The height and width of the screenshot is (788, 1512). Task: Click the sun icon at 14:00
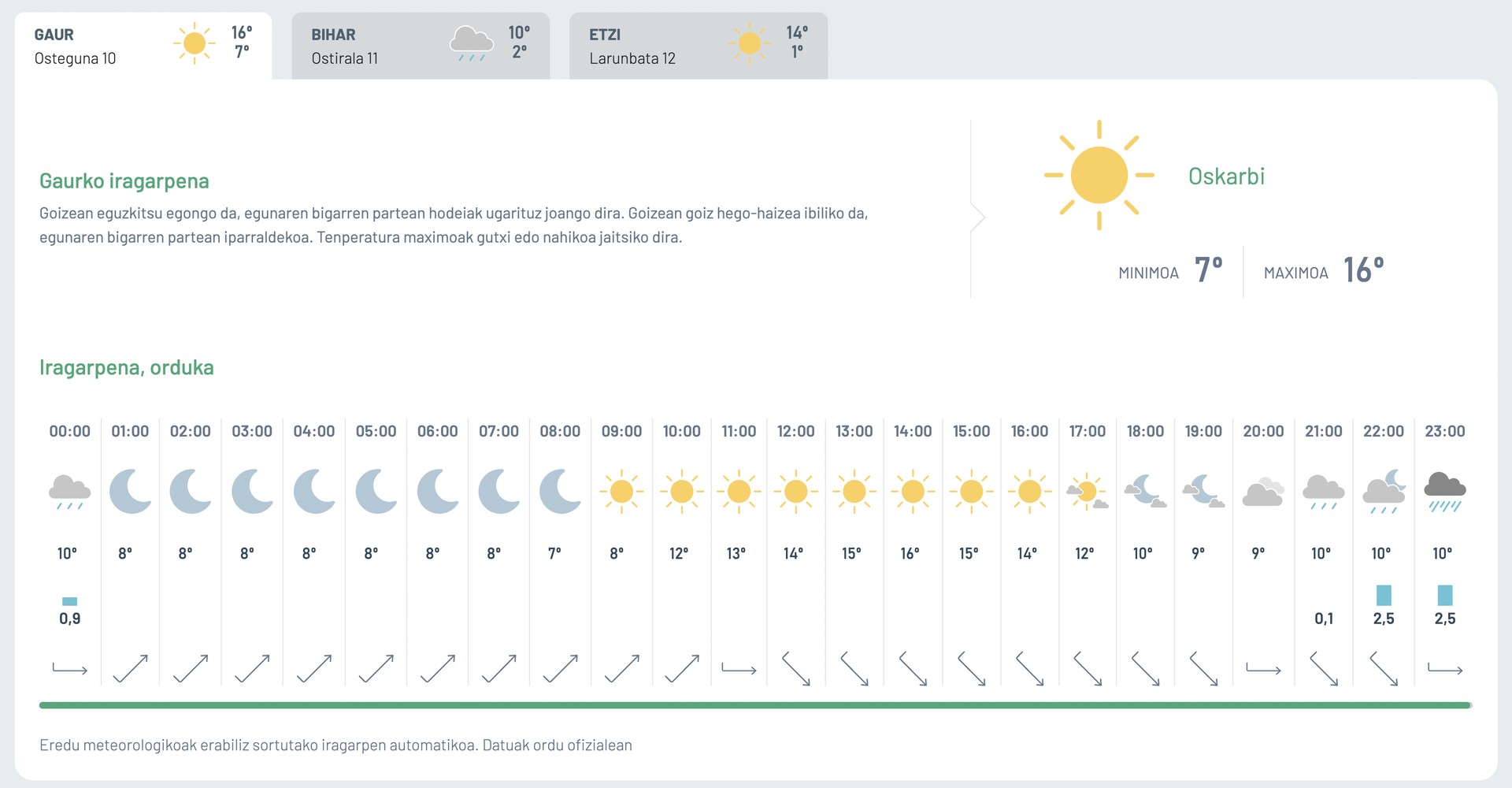click(x=913, y=492)
